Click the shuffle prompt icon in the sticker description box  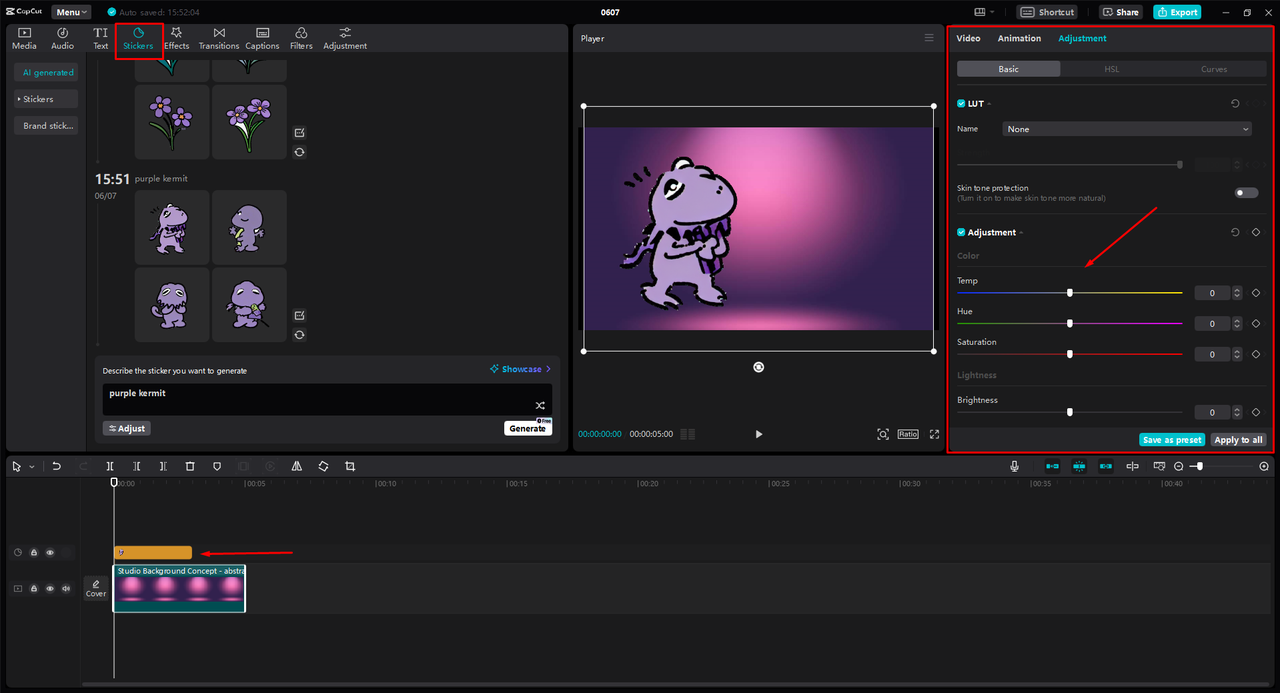click(540, 405)
